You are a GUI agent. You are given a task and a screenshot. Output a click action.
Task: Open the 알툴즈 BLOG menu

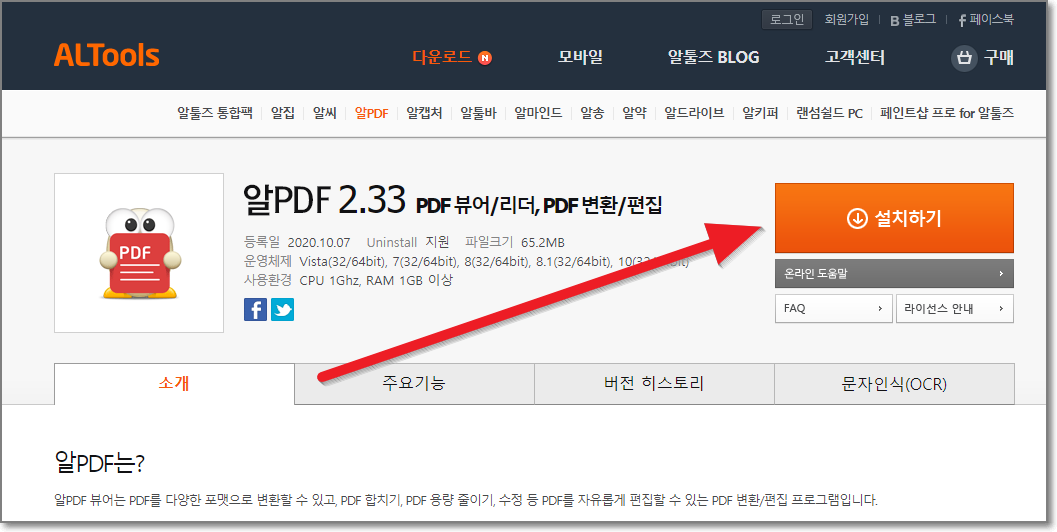point(713,57)
